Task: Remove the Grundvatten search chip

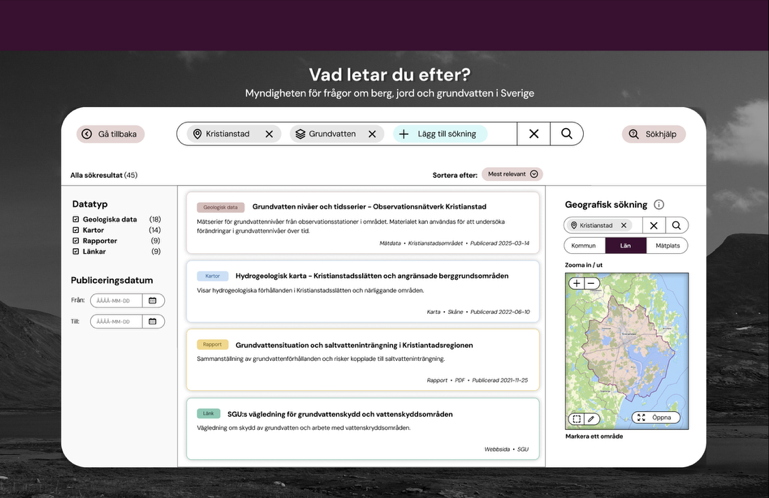Action: tap(372, 134)
